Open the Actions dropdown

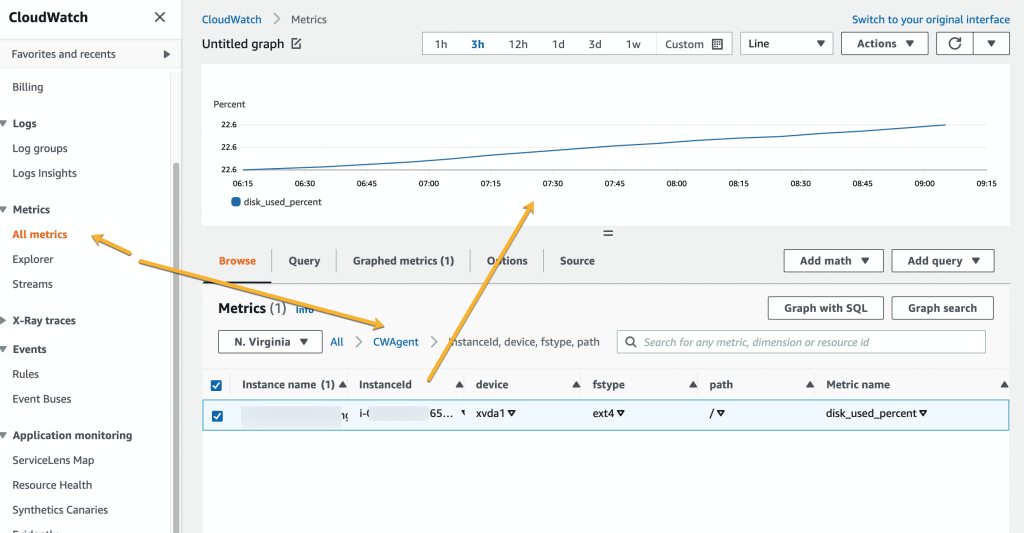coord(884,44)
